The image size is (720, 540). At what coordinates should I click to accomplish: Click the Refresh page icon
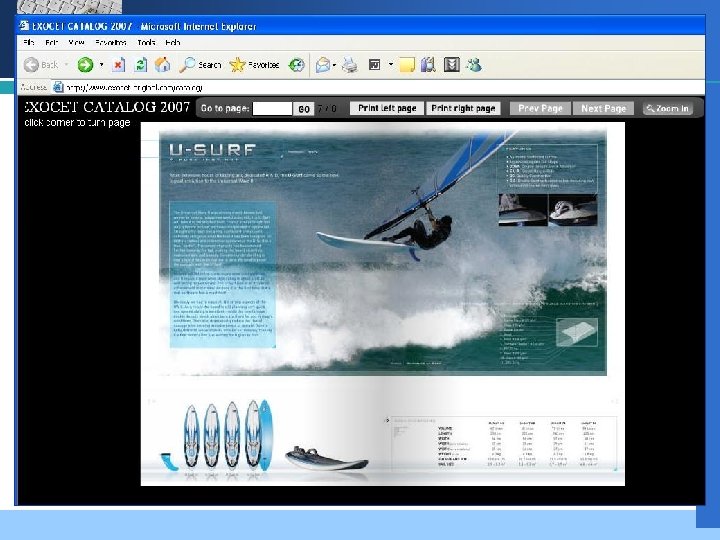click(x=141, y=65)
